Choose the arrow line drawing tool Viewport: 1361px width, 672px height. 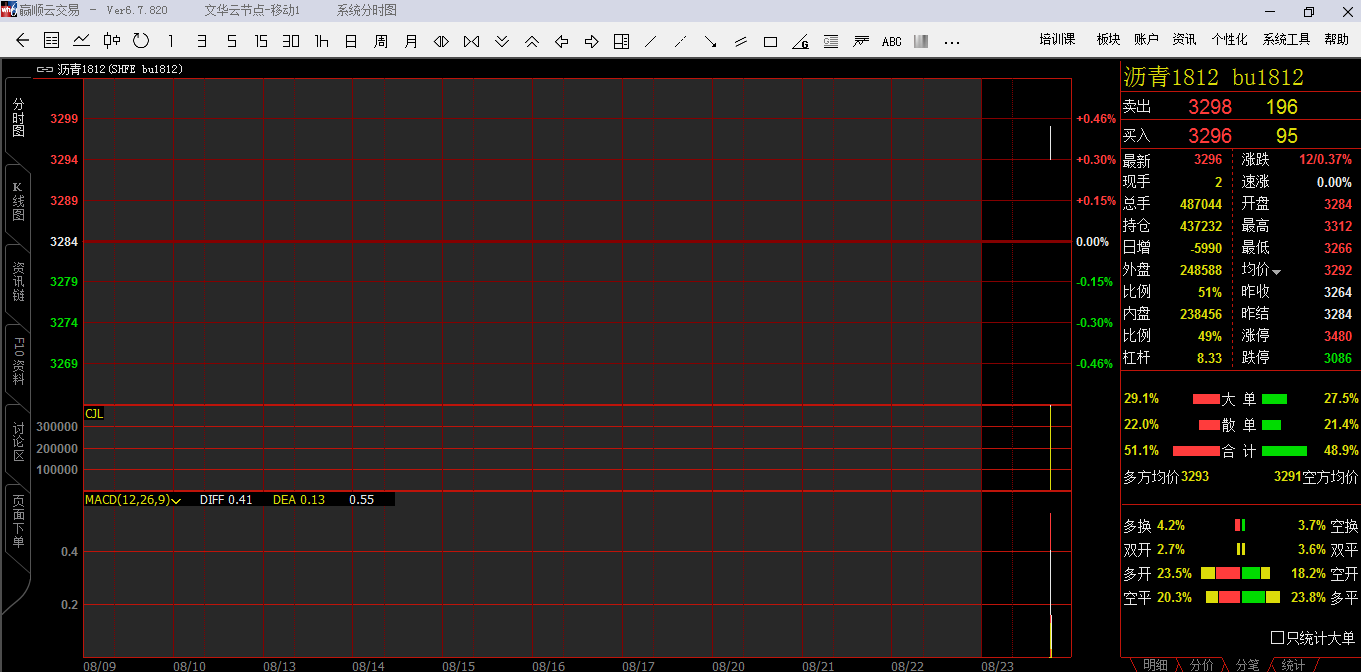(710, 42)
